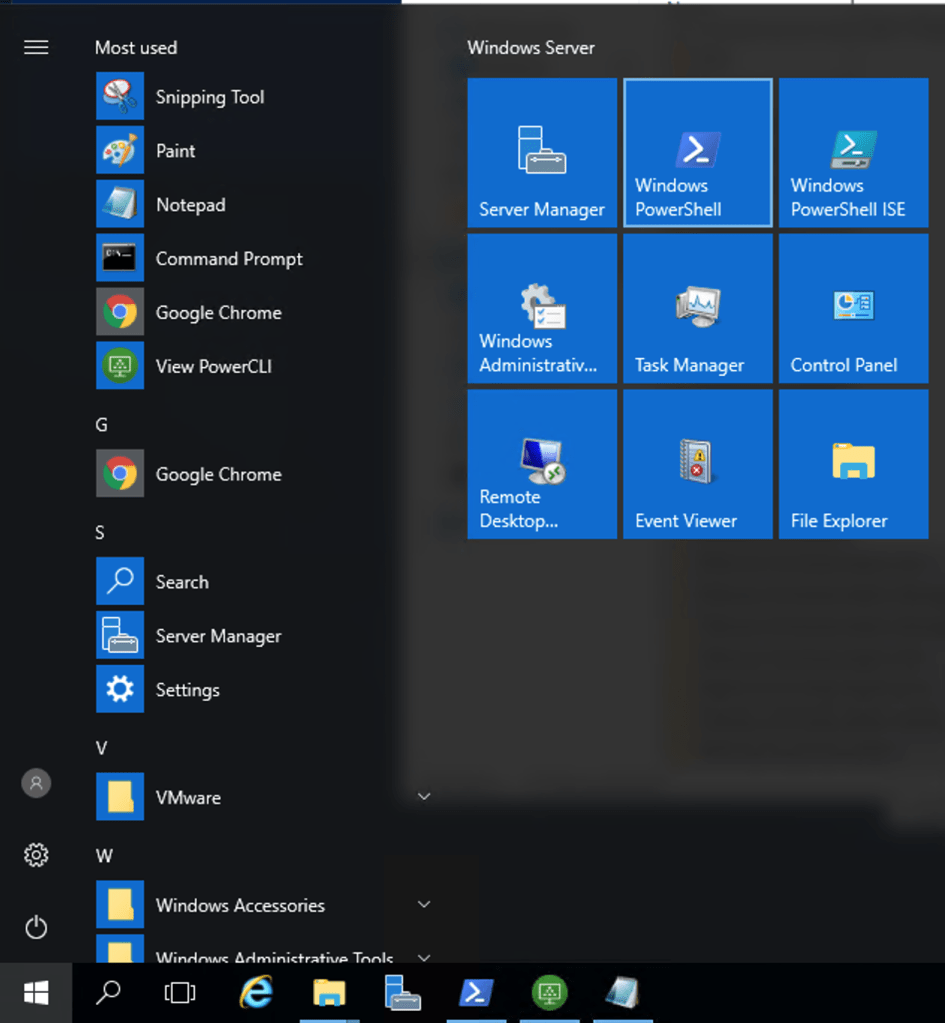The width and height of the screenshot is (945, 1023).
Task: Open the Windows Administrative Tools tile
Action: (542, 309)
